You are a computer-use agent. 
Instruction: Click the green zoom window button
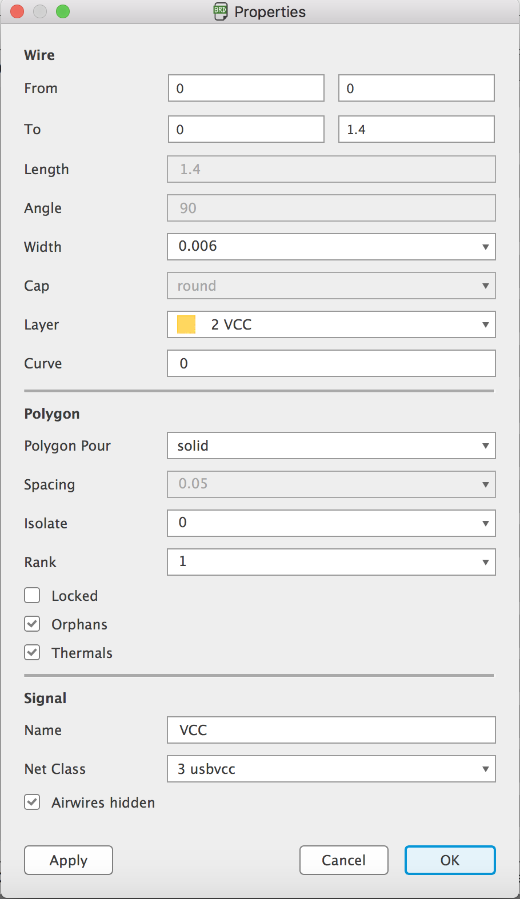(62, 11)
